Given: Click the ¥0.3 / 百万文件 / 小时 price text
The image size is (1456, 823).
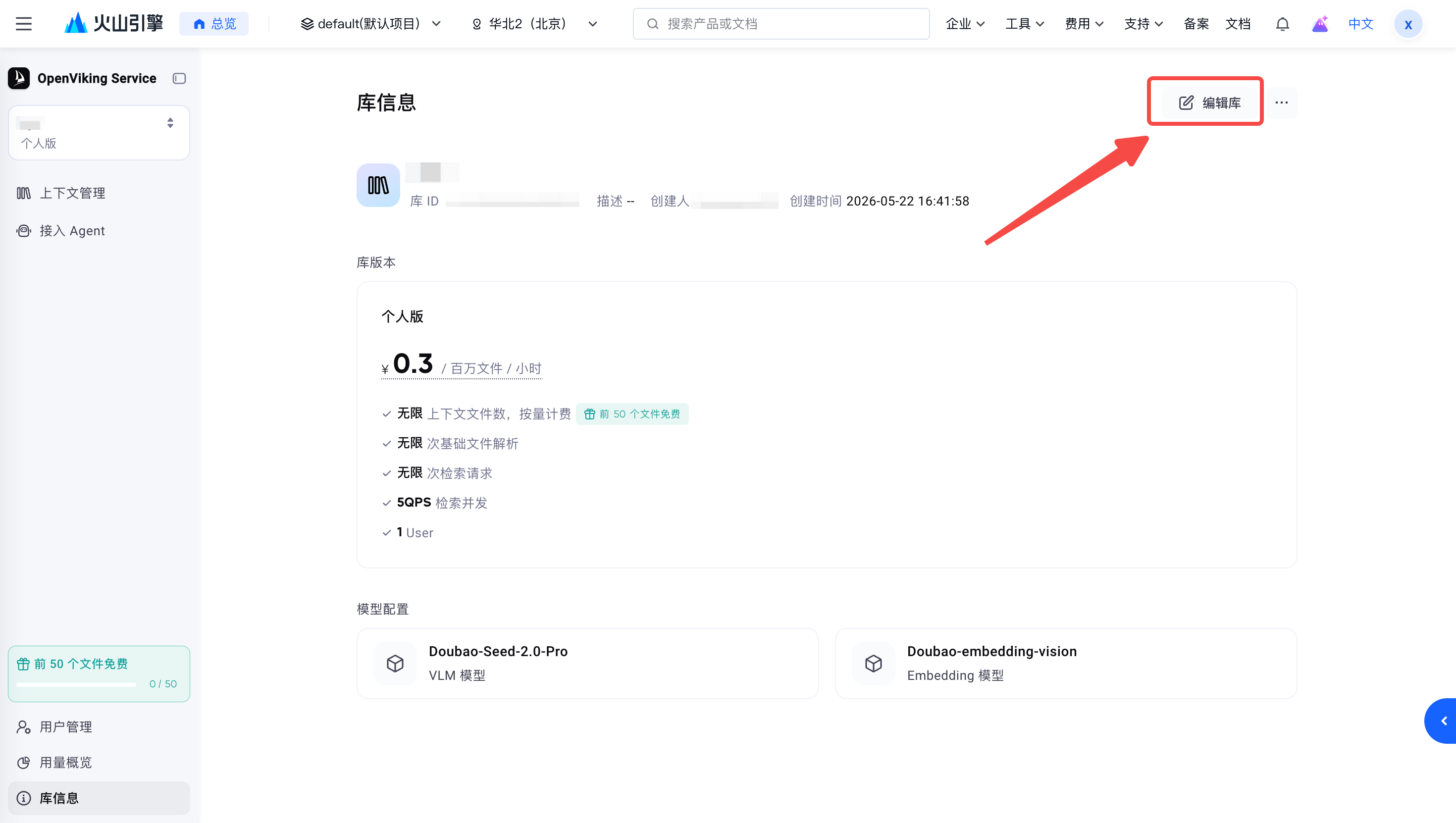Looking at the screenshot, I should pos(461,364).
